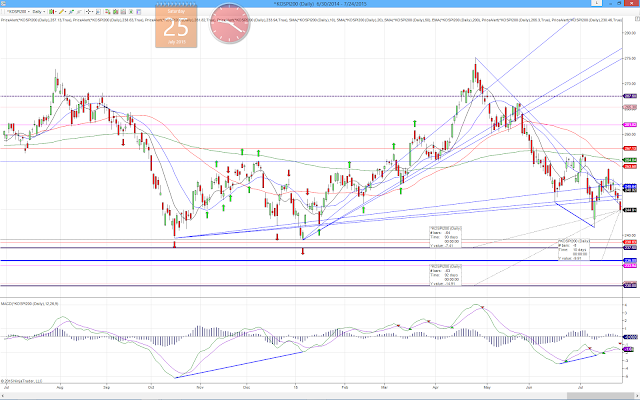This screenshot has width=640, height=400.
Task: Expand the drawing tools dropdown arrow
Action: [66, 12]
